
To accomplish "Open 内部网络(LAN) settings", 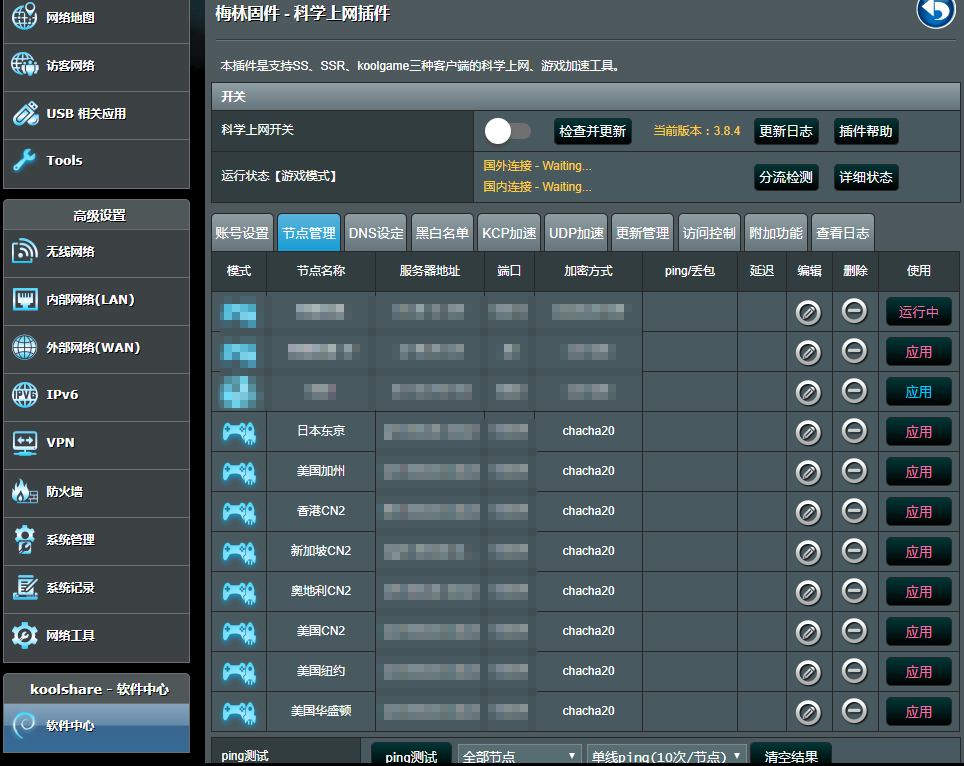I will (97, 299).
